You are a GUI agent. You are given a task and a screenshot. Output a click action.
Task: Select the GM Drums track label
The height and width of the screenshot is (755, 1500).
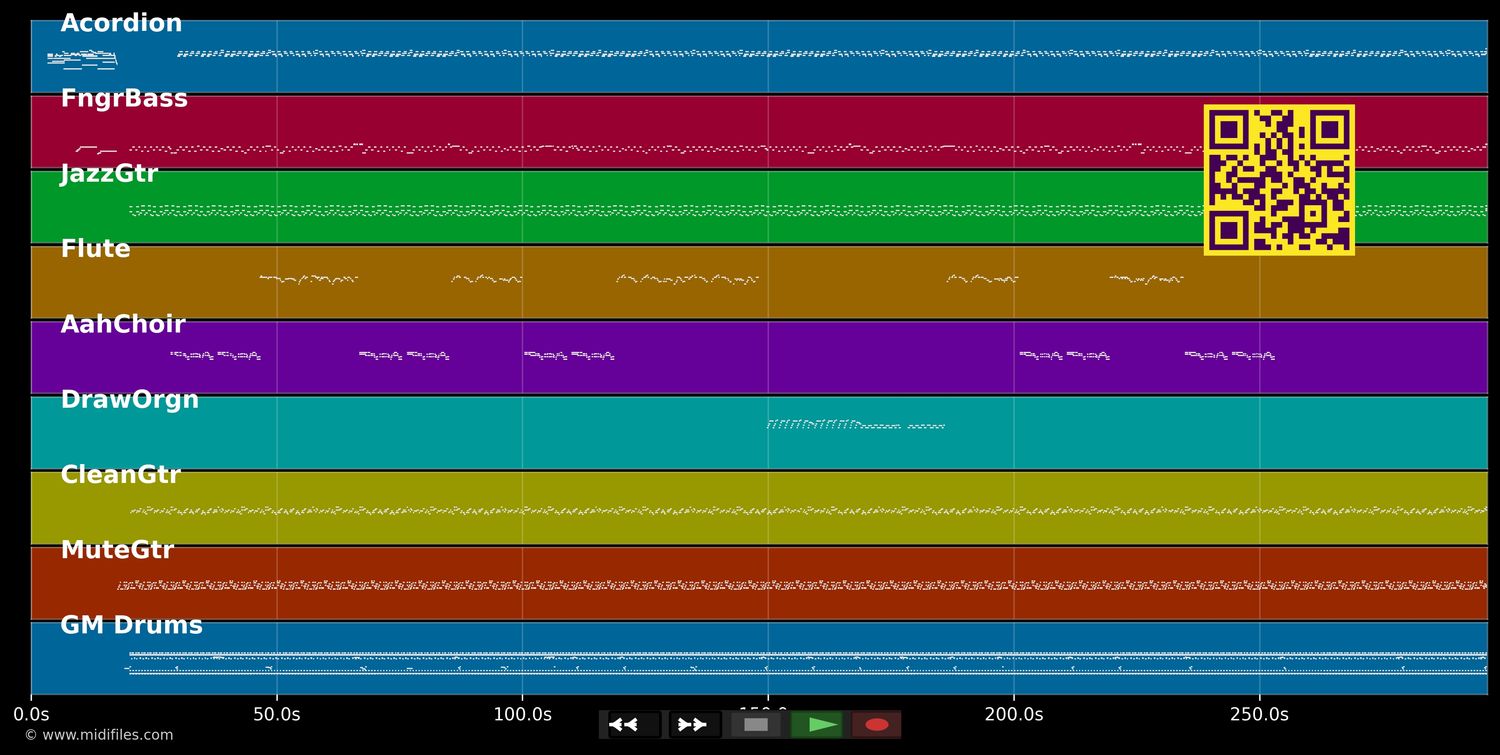(x=131, y=626)
